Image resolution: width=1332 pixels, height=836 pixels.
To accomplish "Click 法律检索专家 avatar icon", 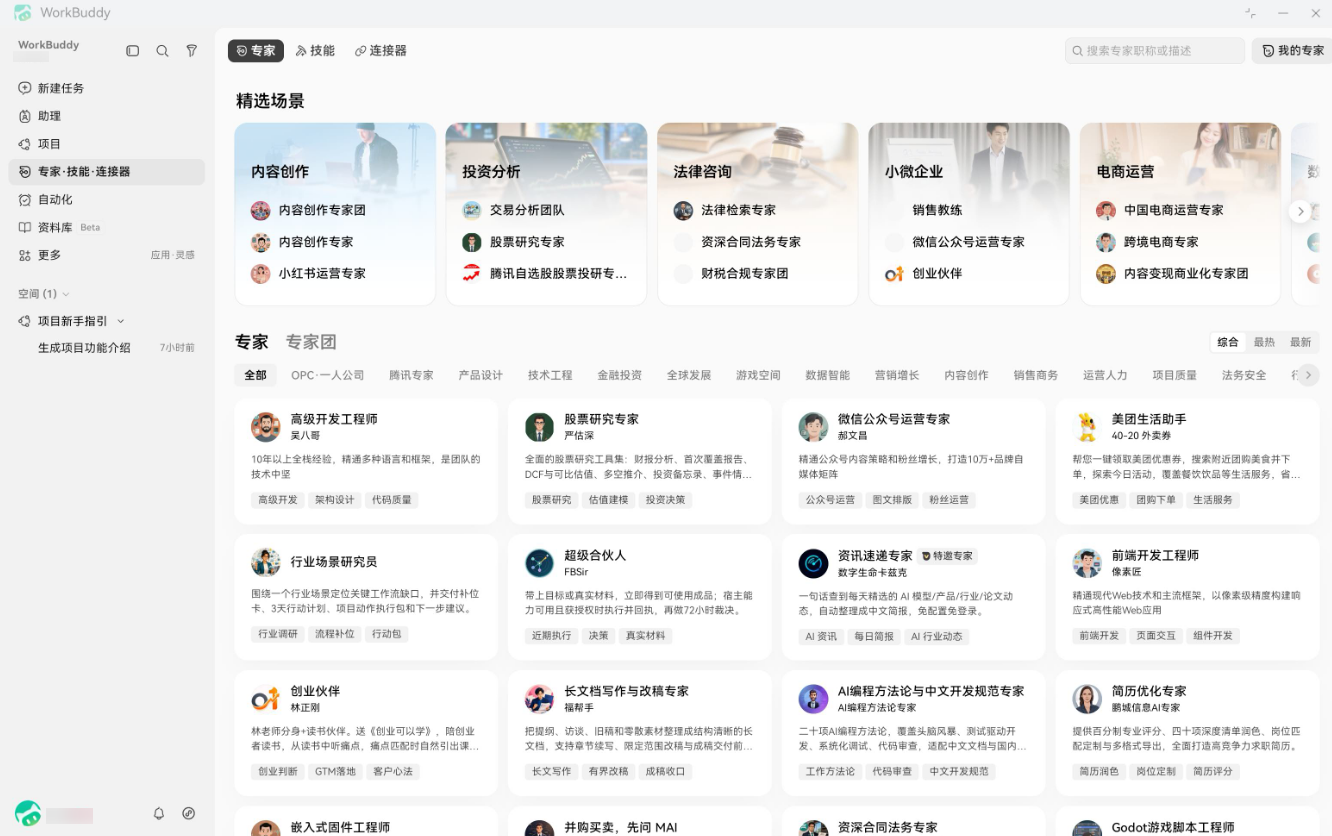I will pos(683,210).
